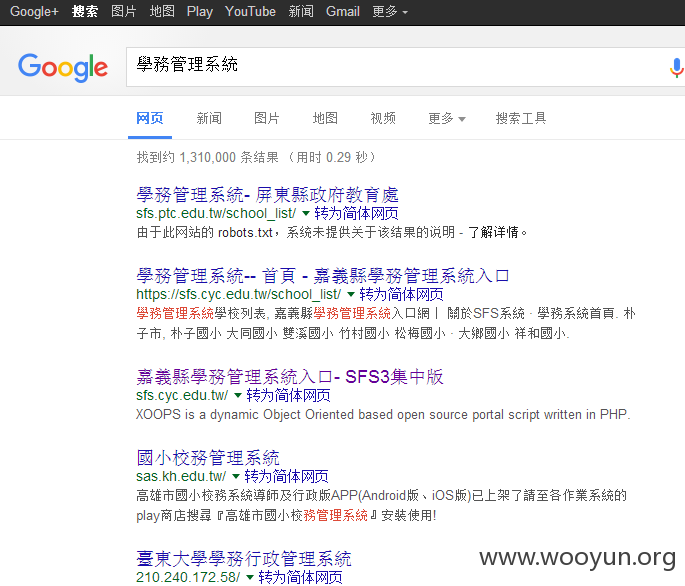This screenshot has height=586, width=685.
Task: Switch to the 视频 results tab
Action: point(383,118)
